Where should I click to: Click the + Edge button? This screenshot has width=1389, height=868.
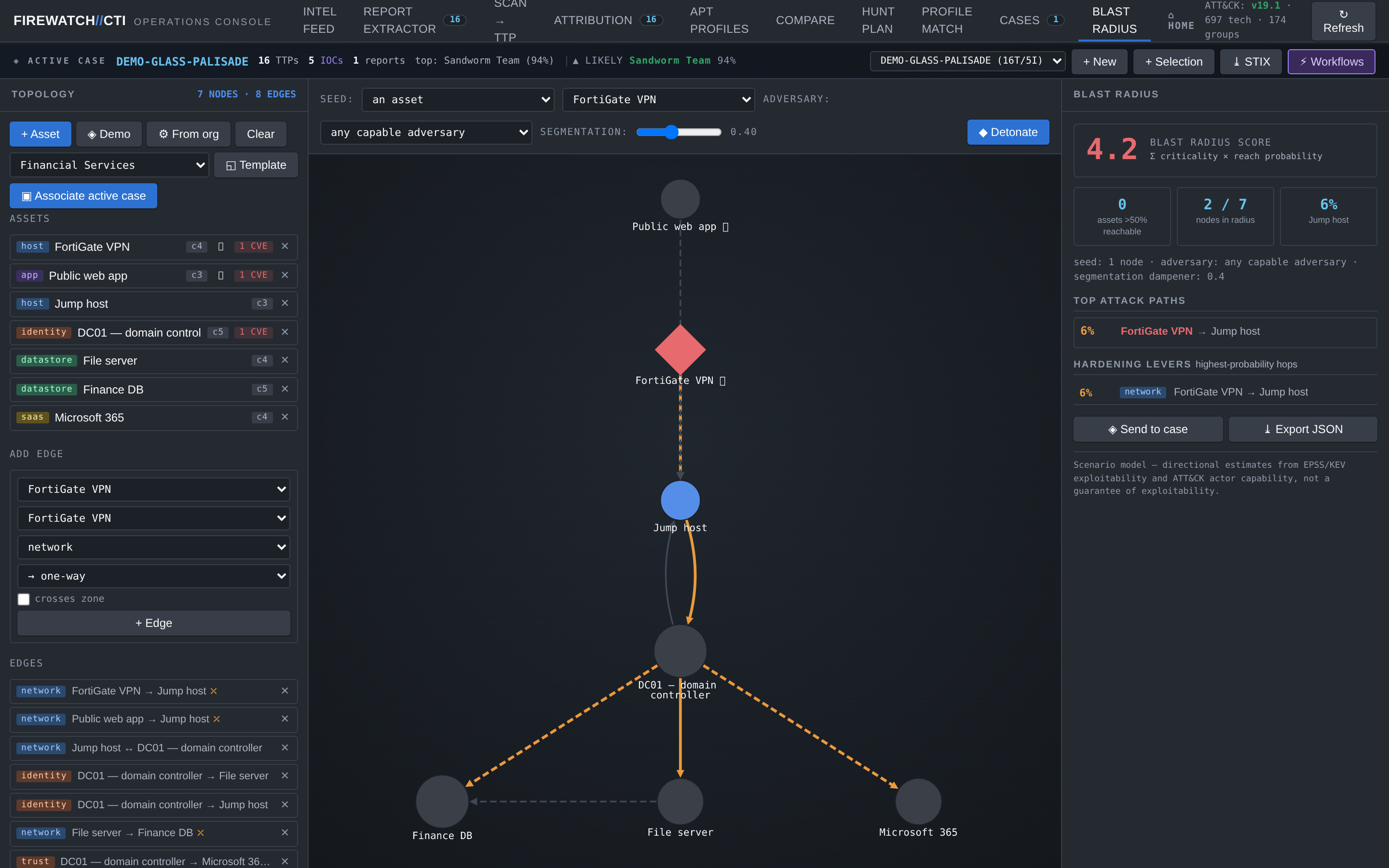154,624
